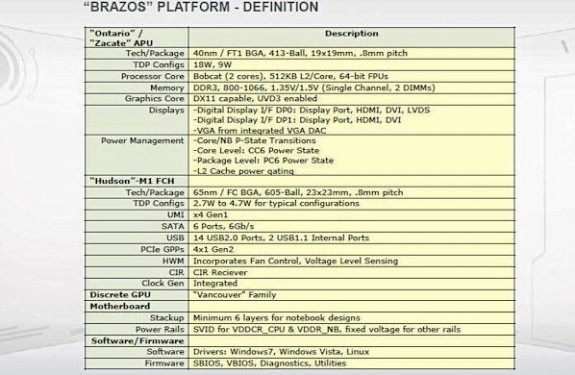Select the Discrete GPU row header
This screenshot has width=575, height=375.
tap(120, 295)
